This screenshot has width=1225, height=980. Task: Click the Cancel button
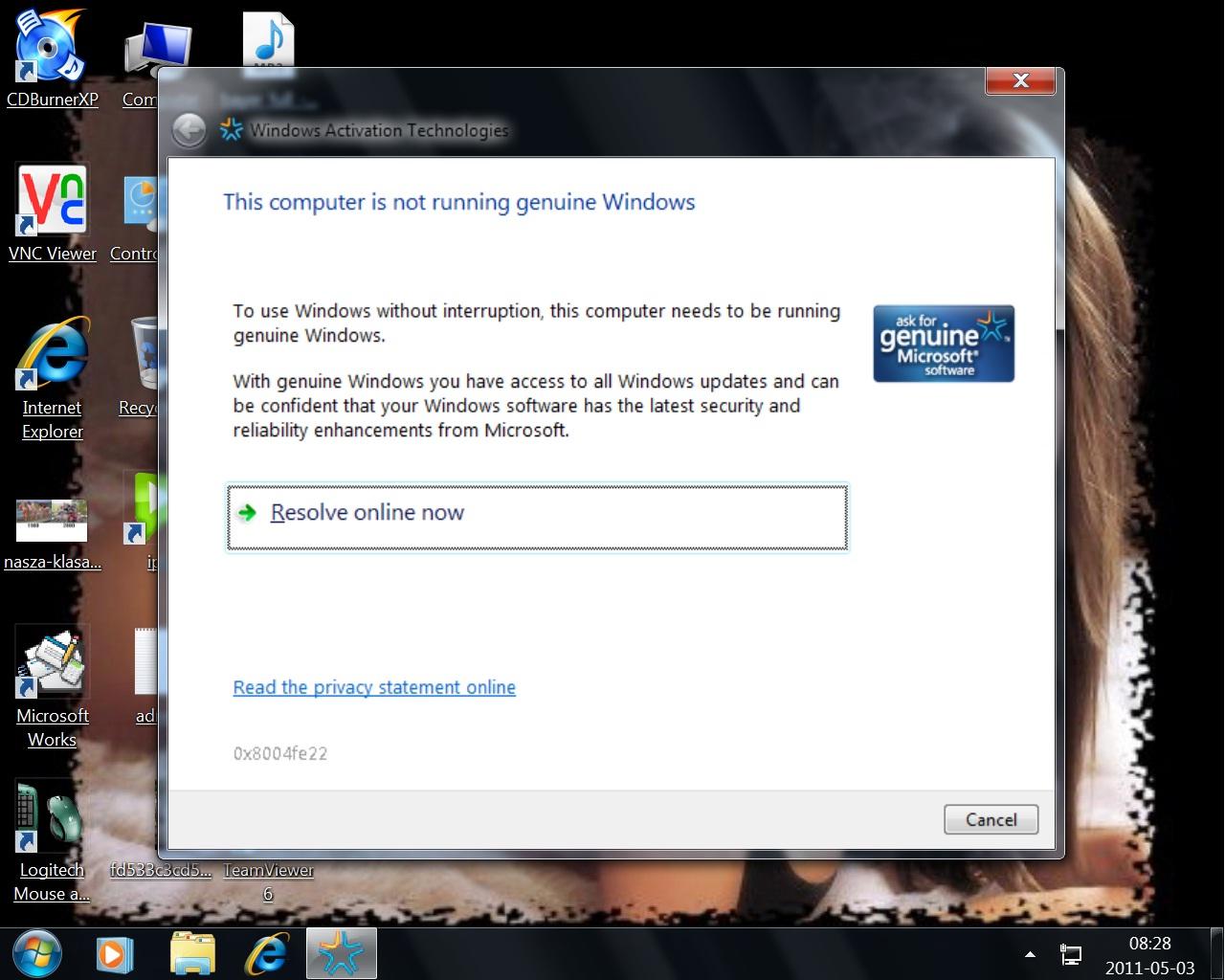click(x=991, y=819)
